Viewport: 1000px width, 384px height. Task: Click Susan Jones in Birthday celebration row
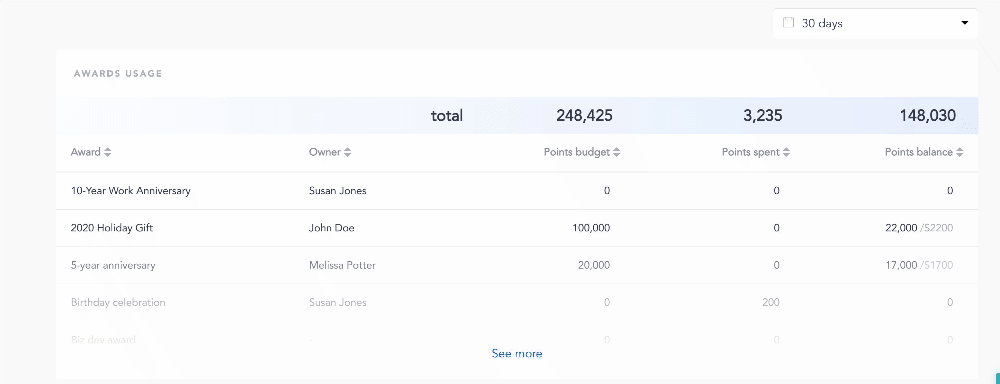pos(337,302)
